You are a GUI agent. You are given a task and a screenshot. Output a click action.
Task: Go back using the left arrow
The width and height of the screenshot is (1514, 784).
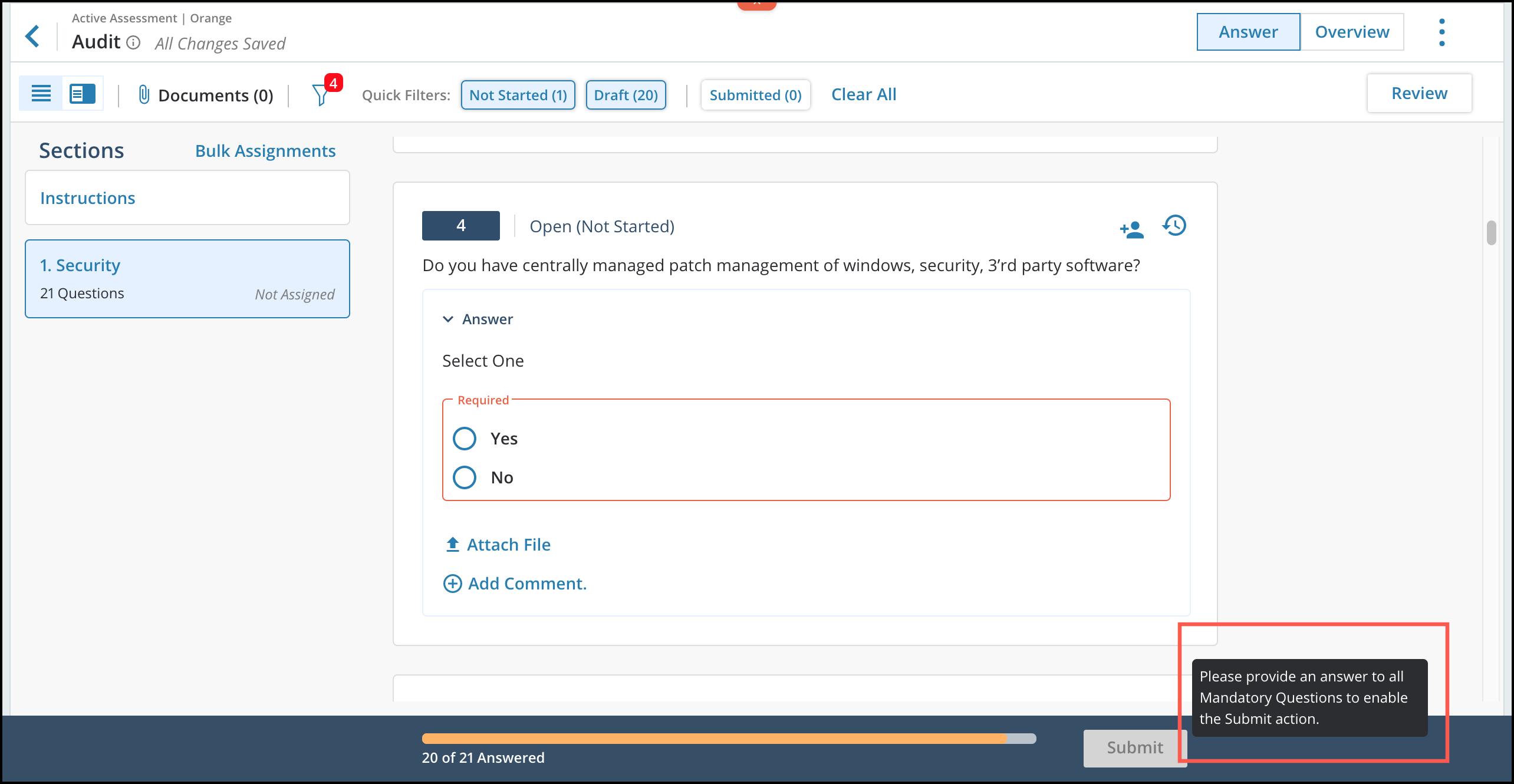[x=32, y=36]
